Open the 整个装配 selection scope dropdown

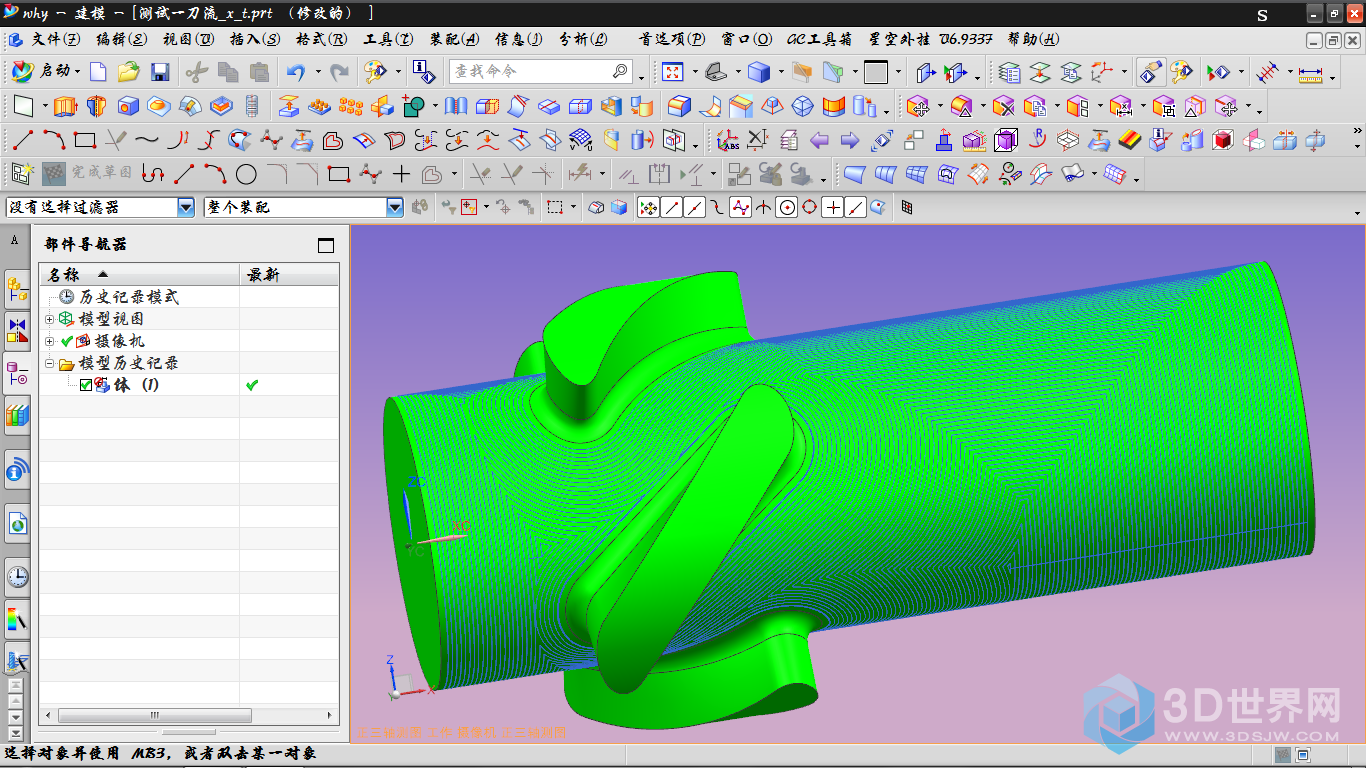(x=395, y=207)
